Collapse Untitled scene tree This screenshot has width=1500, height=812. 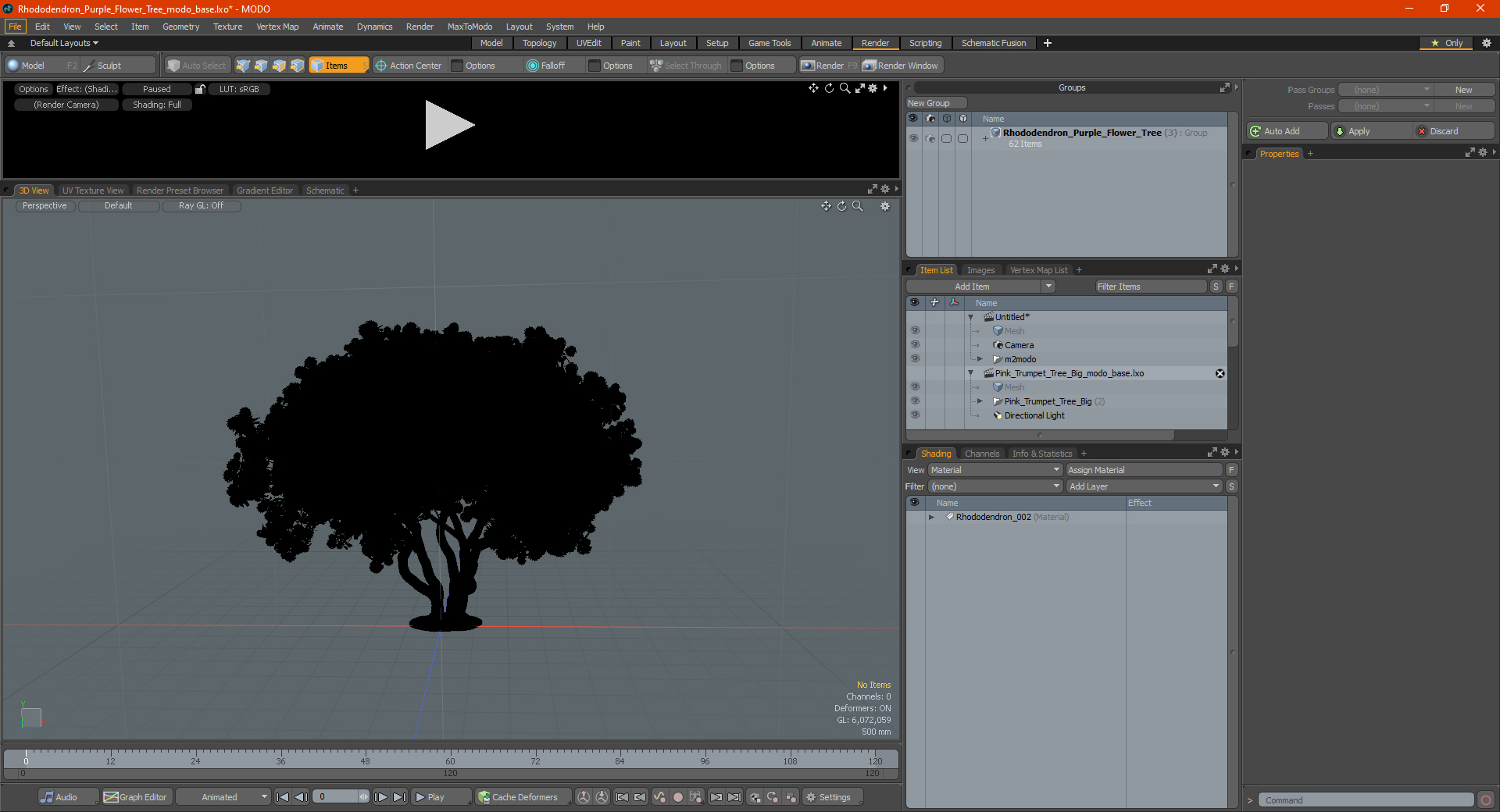[x=971, y=317]
